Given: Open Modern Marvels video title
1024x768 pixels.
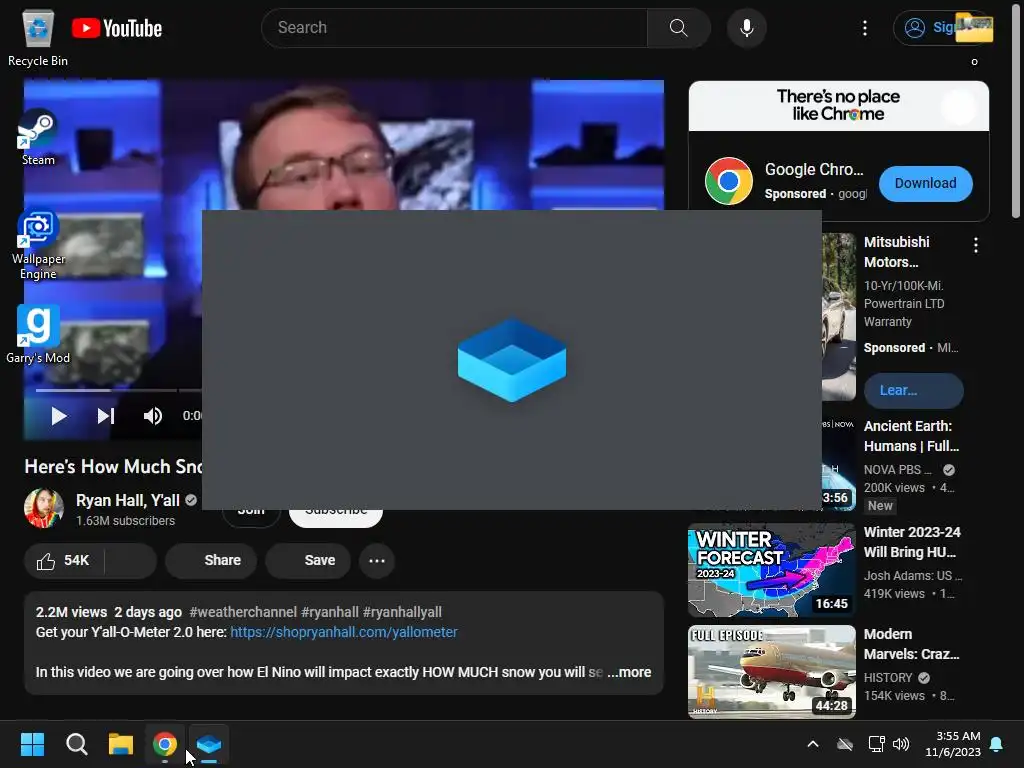Looking at the screenshot, I should coord(912,644).
